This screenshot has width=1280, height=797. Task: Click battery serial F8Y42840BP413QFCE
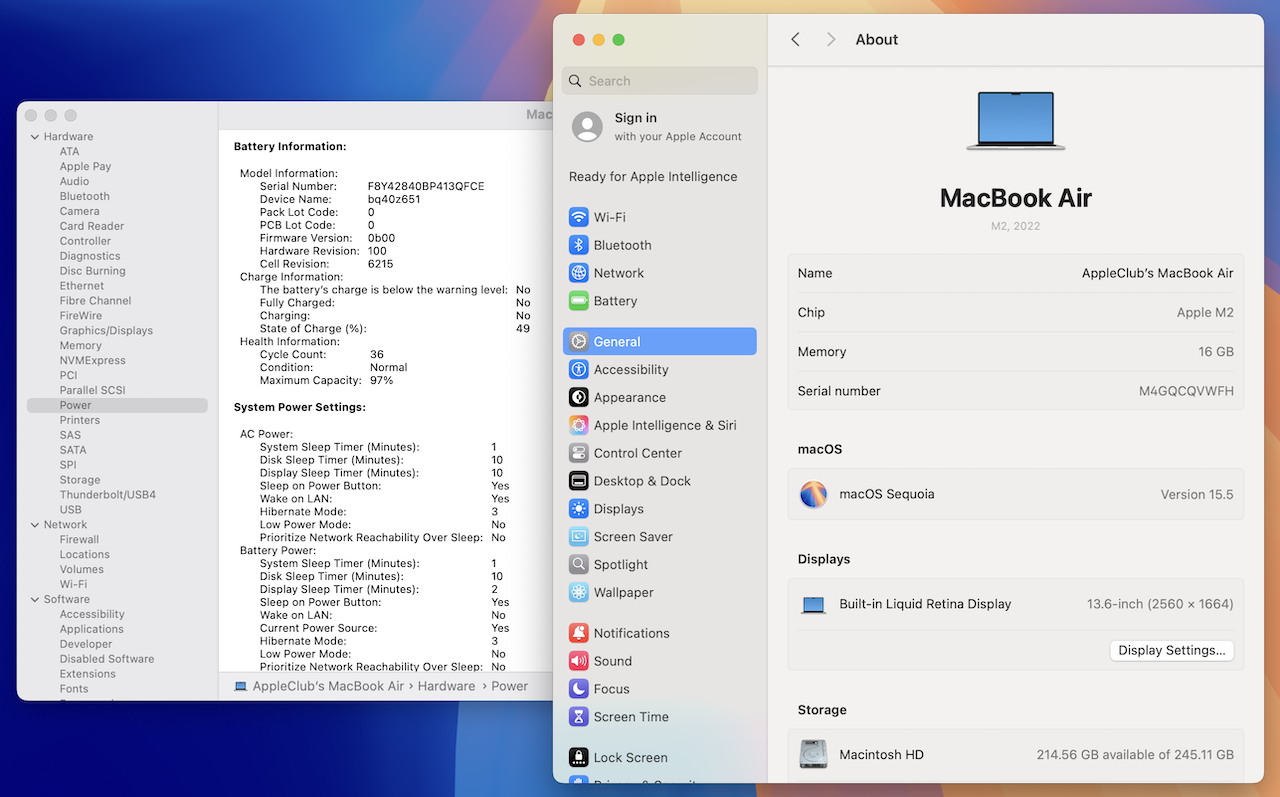click(x=426, y=186)
